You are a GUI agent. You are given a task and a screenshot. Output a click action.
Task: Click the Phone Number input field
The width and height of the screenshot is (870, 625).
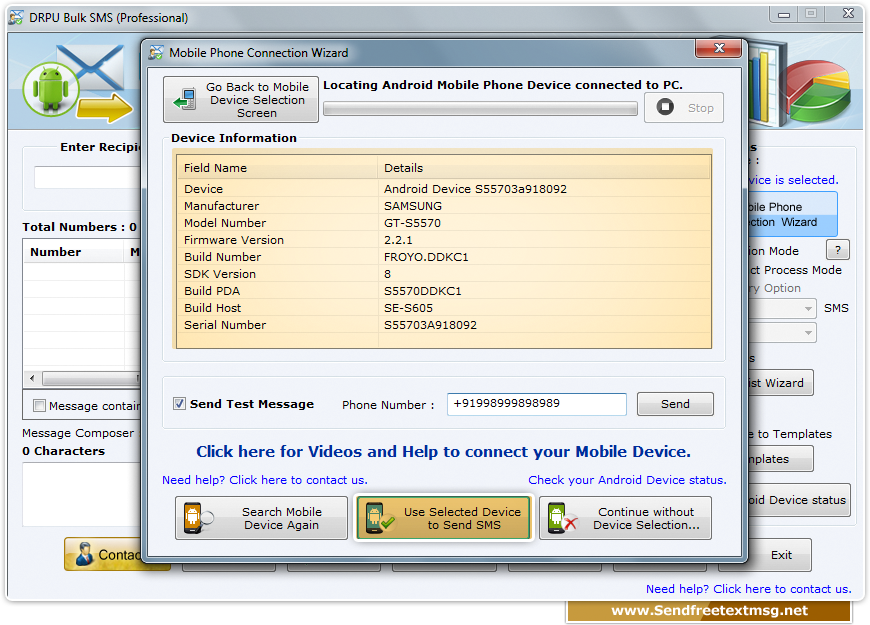[x=537, y=404]
